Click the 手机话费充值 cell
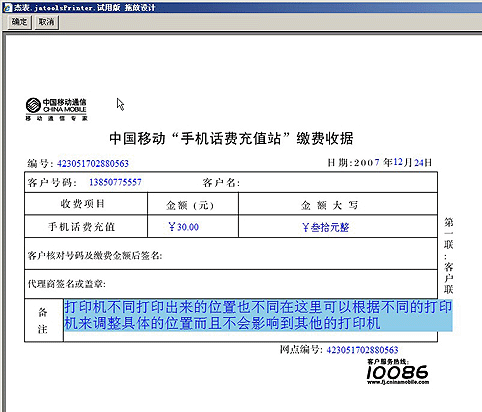 click(82, 227)
